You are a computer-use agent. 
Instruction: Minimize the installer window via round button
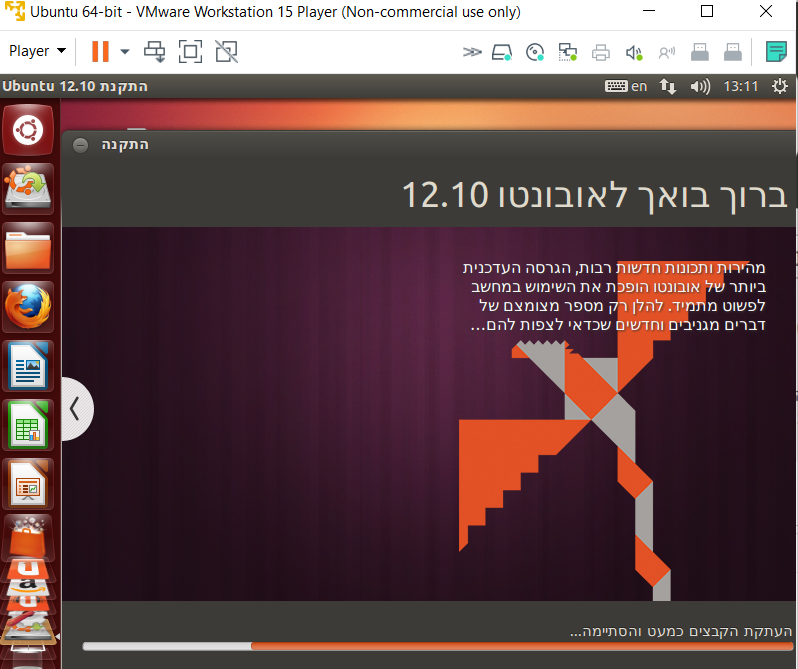tap(80, 146)
